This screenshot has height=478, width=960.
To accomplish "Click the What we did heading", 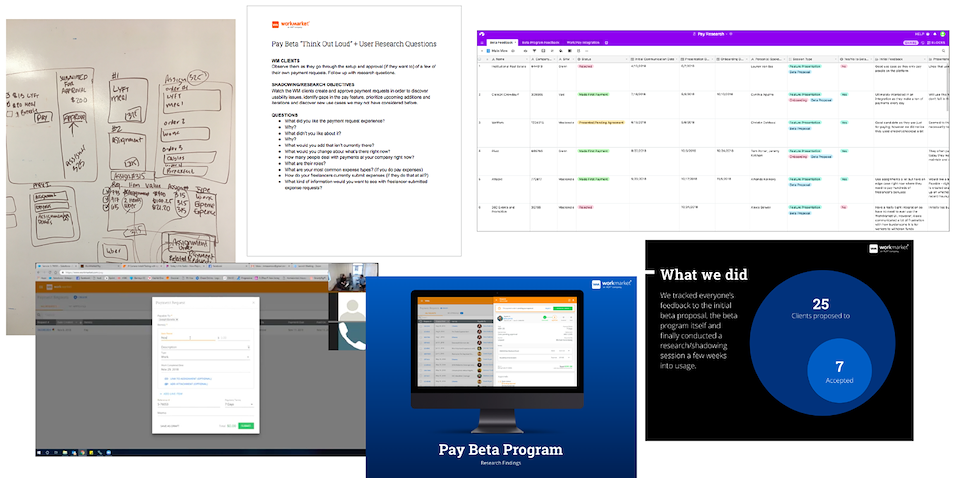I will pos(703,275).
